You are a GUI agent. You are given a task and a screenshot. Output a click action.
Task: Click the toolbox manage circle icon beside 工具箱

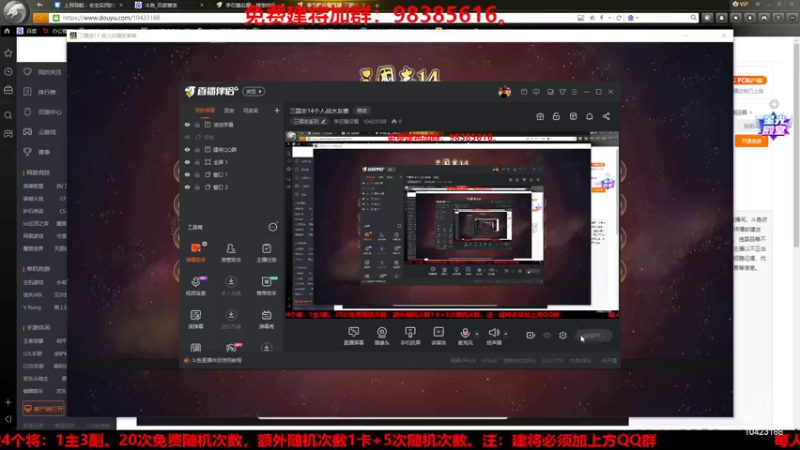(273, 227)
